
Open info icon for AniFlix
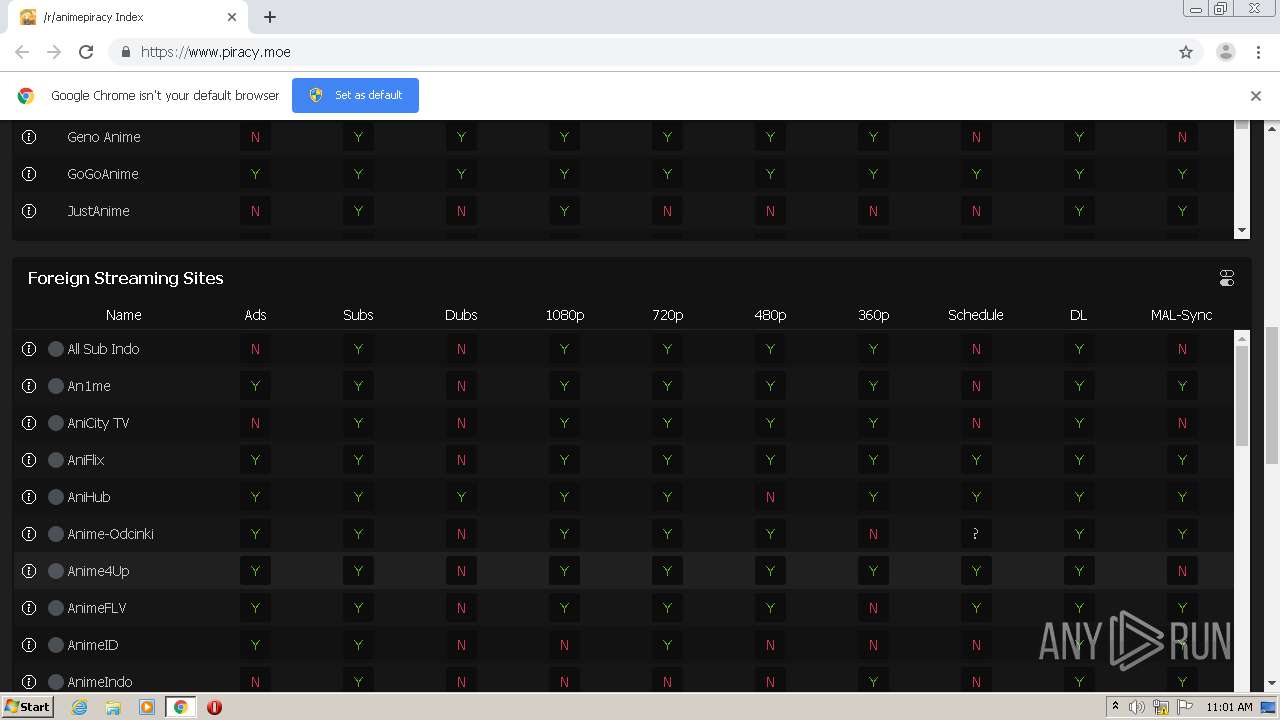(x=29, y=460)
